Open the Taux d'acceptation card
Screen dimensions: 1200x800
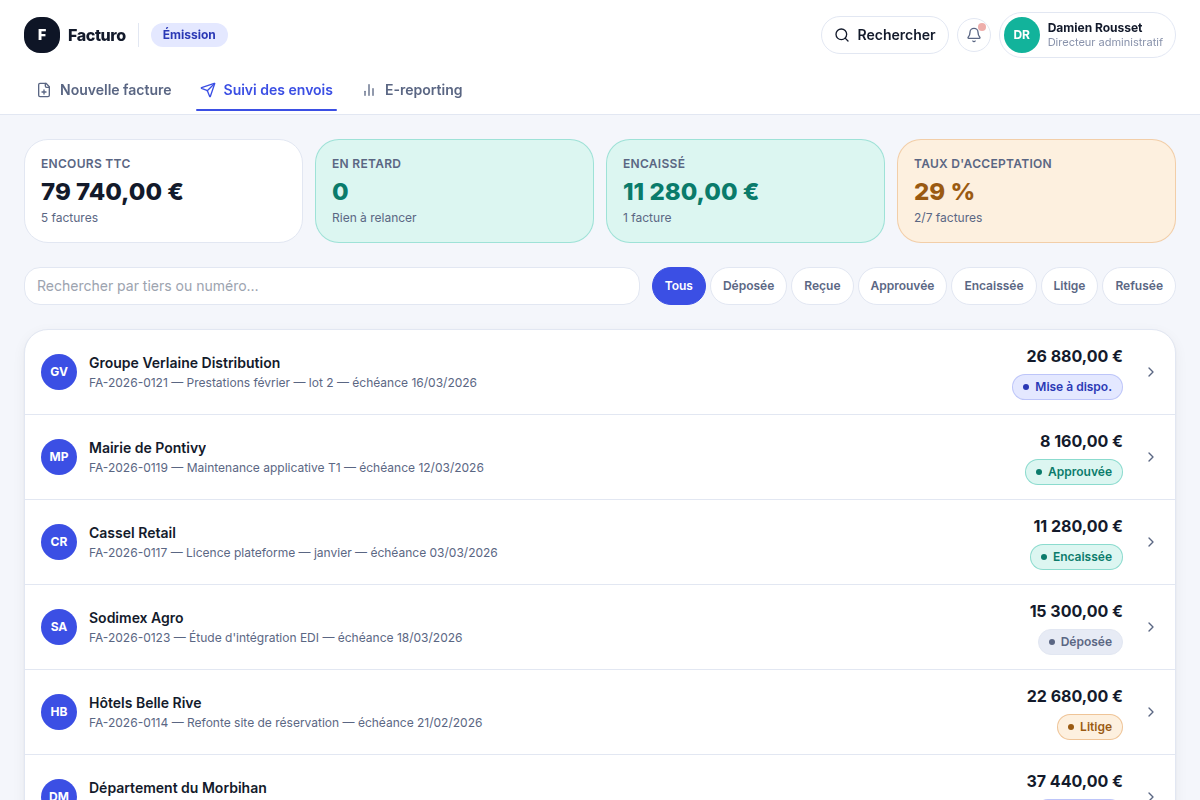tap(1036, 191)
